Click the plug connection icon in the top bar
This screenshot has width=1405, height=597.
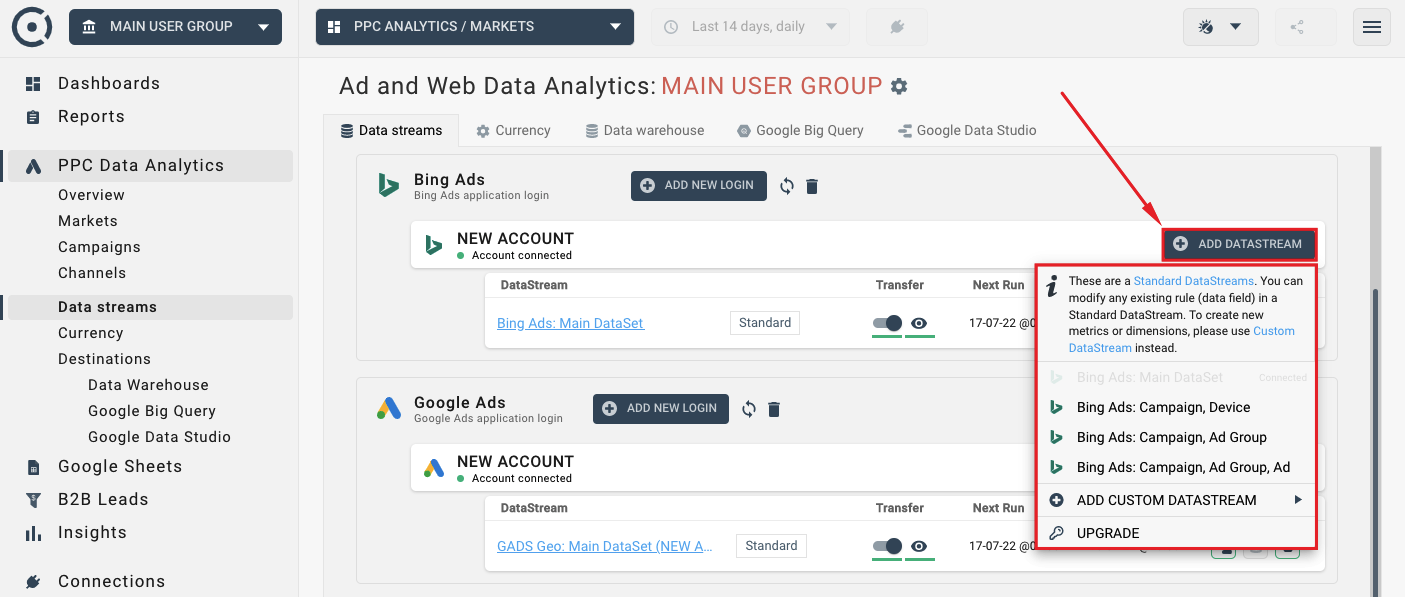(897, 27)
